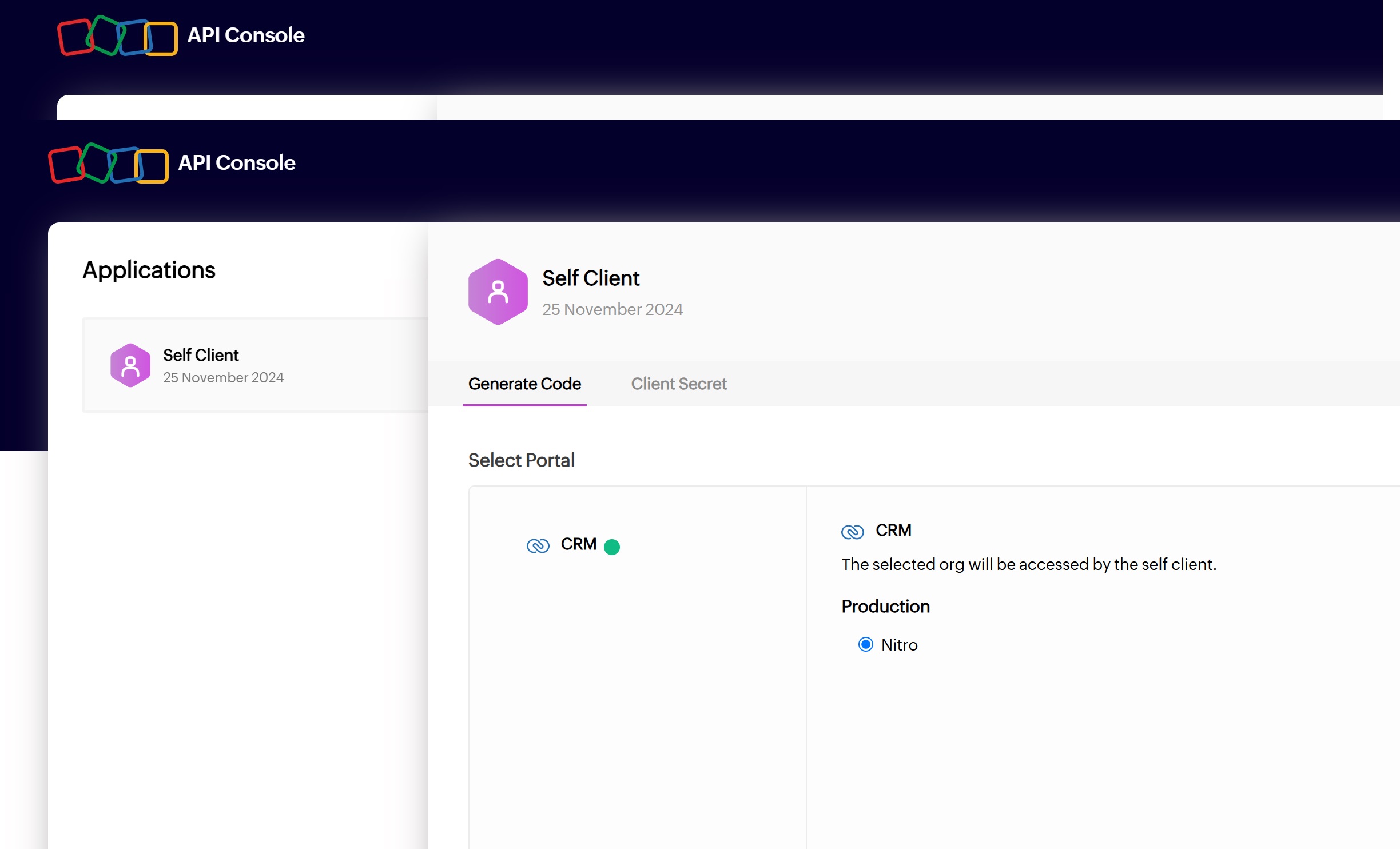The image size is (1400, 849).
Task: Click the Zoho logo in the front API Console header
Action: 109,163
